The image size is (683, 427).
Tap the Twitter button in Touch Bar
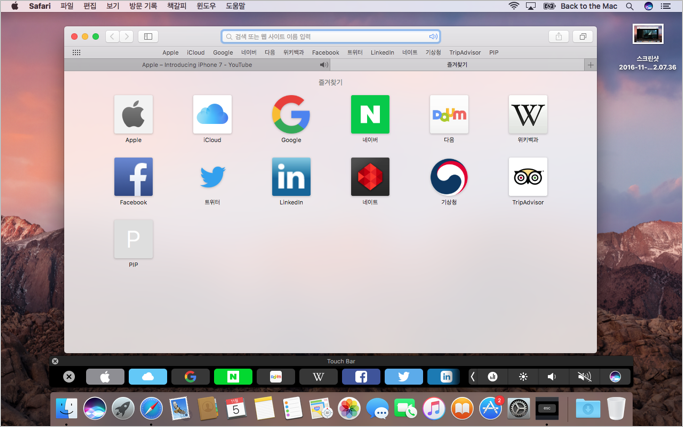tap(404, 376)
